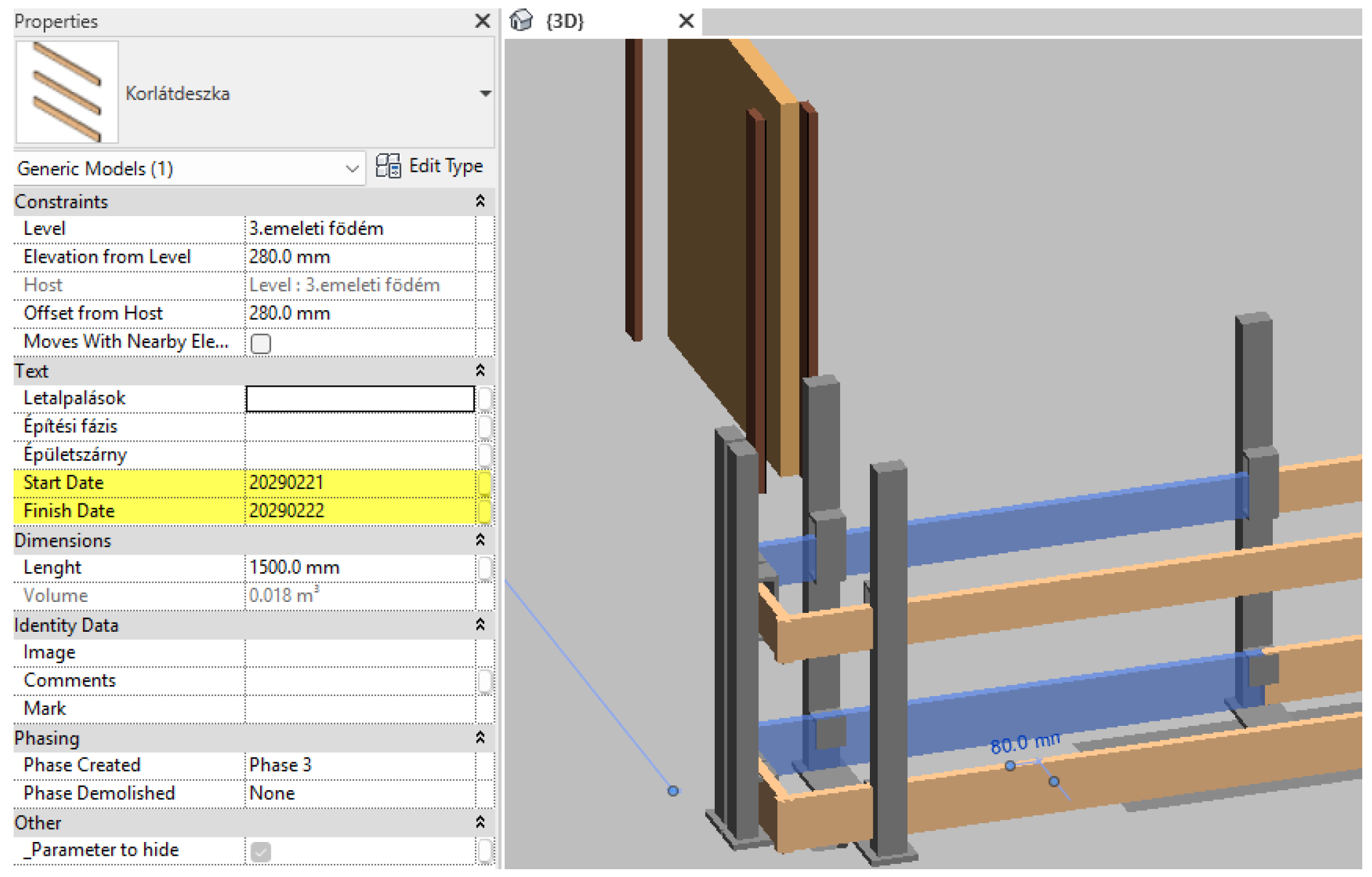The image size is (1372, 877).
Task: Collapse the Phasing section
Action: click(x=480, y=738)
